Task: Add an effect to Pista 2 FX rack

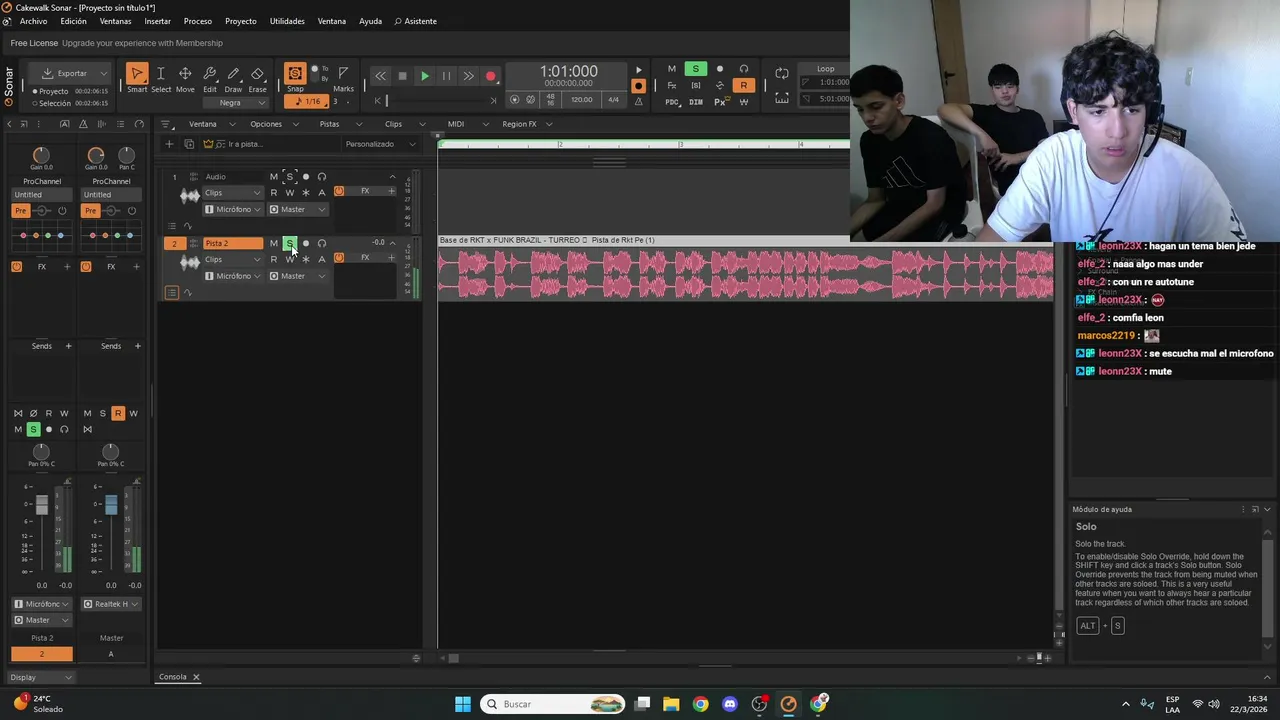Action: (x=391, y=258)
